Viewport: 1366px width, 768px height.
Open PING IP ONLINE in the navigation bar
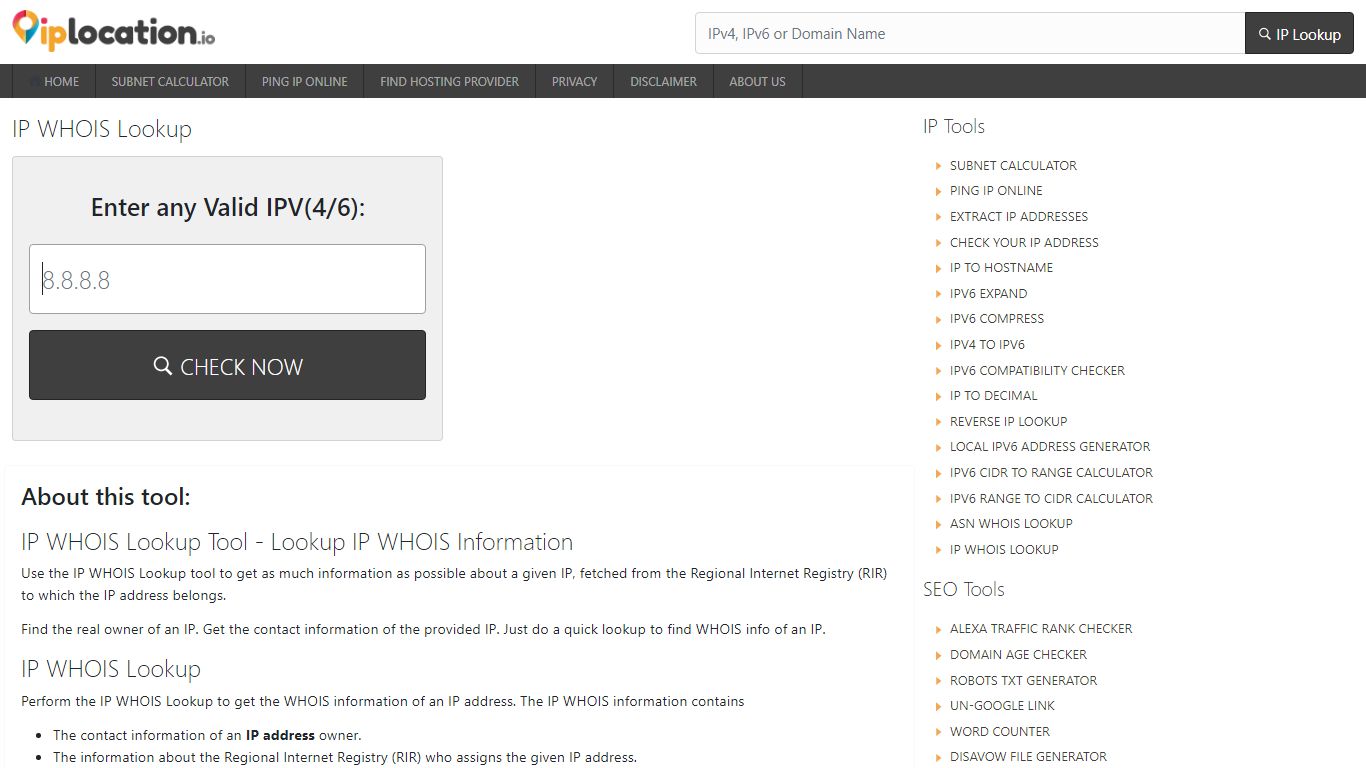pos(305,81)
